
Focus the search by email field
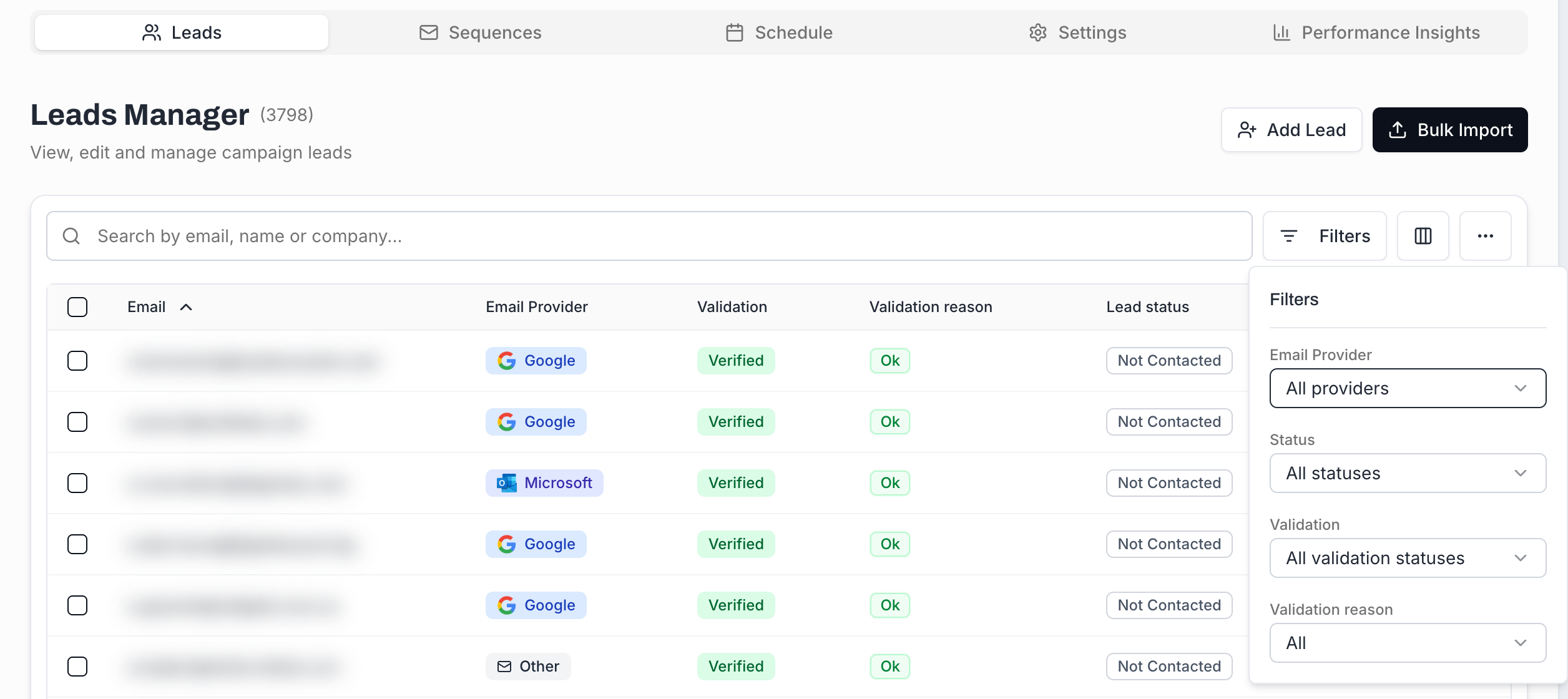649,236
